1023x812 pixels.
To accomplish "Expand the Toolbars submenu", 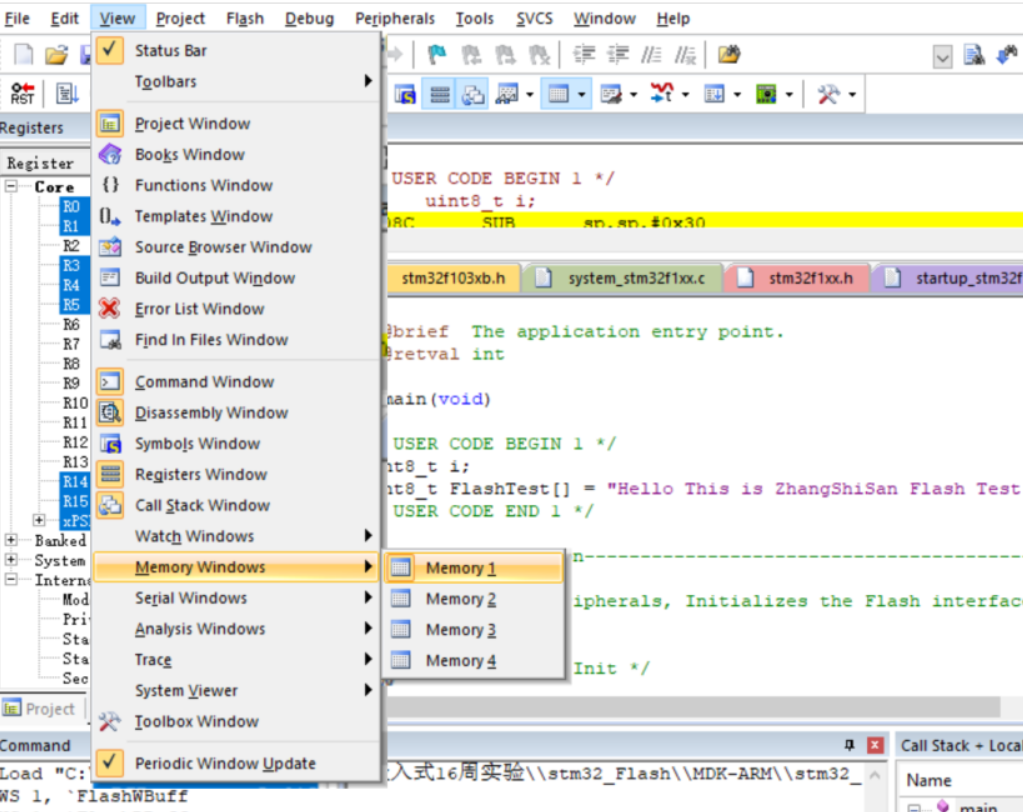I will (x=237, y=82).
